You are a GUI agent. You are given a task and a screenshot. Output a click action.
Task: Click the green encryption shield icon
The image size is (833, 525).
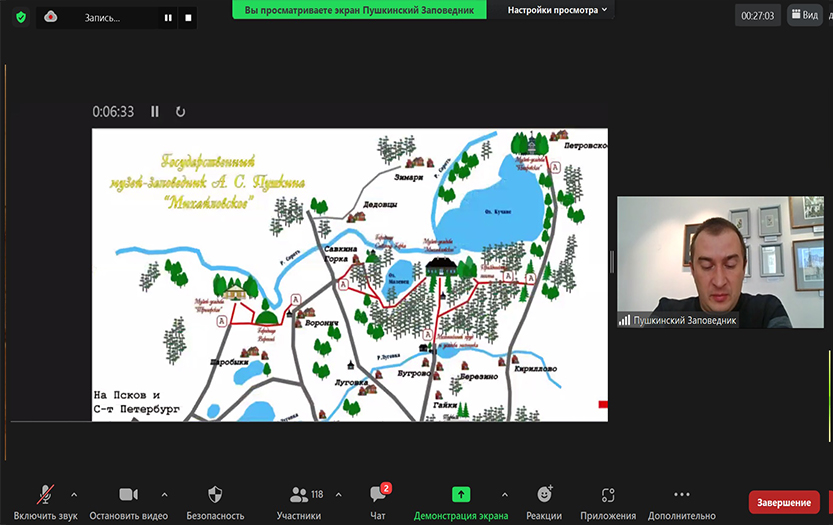point(21,17)
